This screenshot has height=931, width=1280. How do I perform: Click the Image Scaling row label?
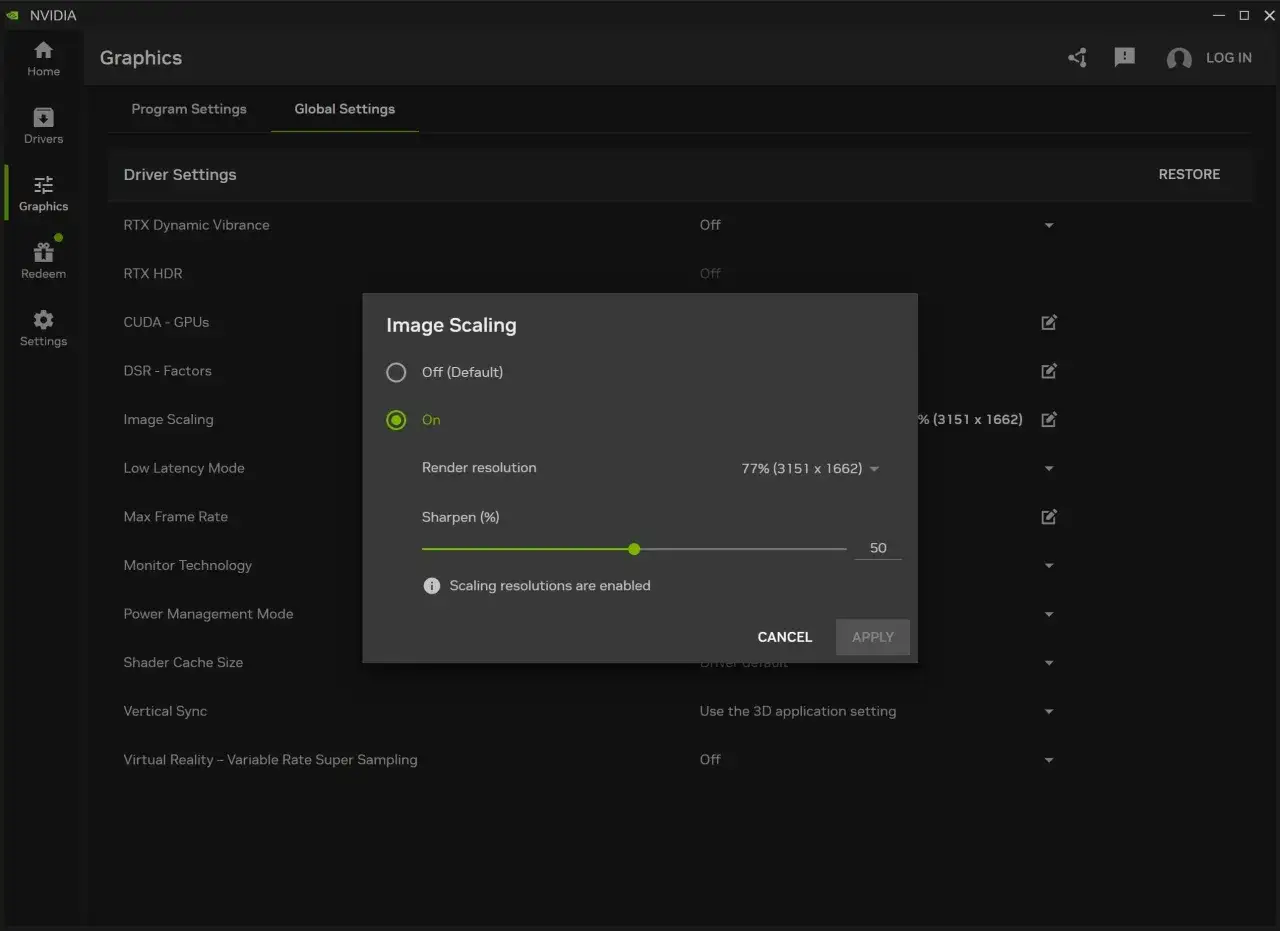point(168,420)
